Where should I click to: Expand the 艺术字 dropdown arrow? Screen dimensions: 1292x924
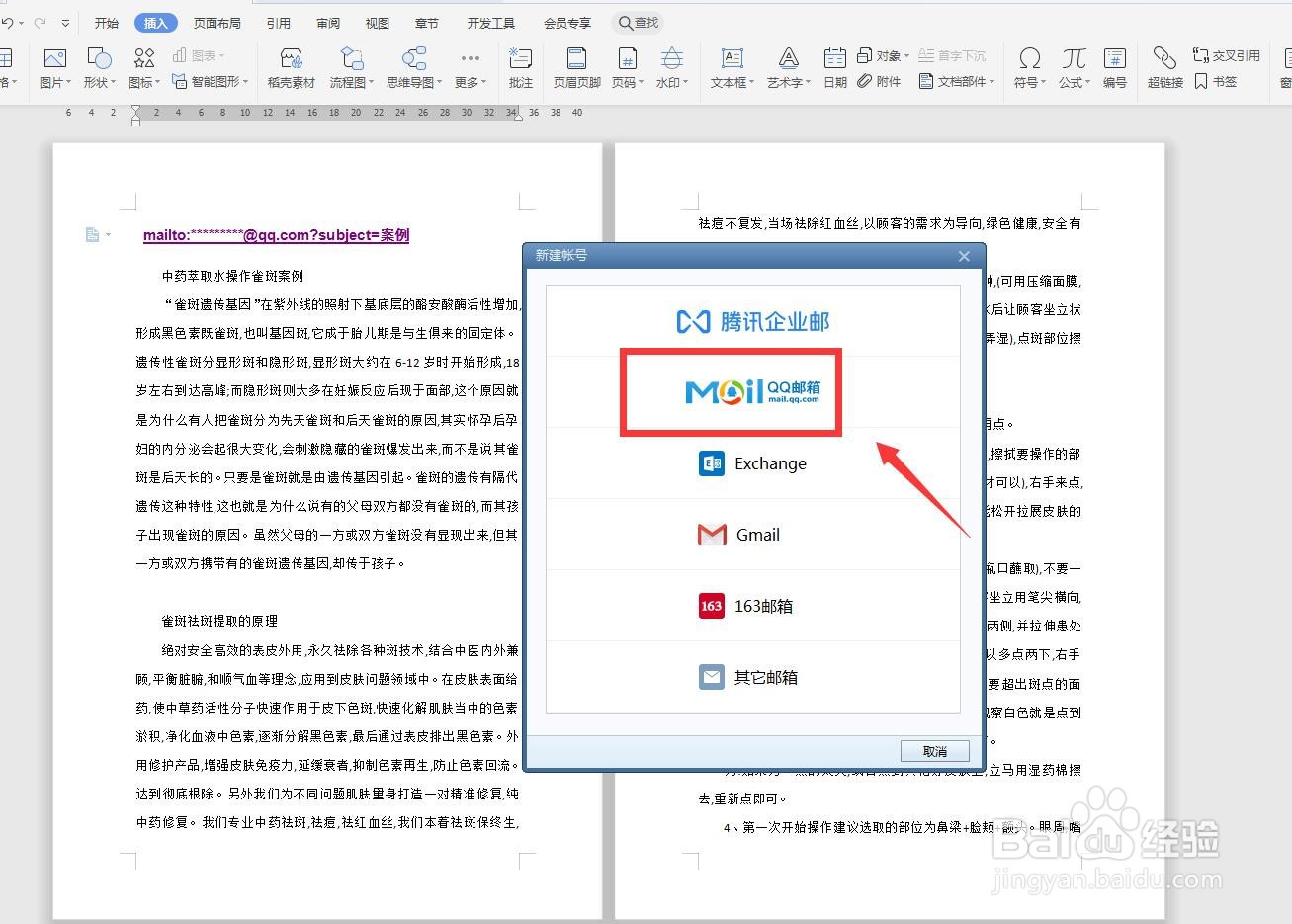click(x=809, y=83)
